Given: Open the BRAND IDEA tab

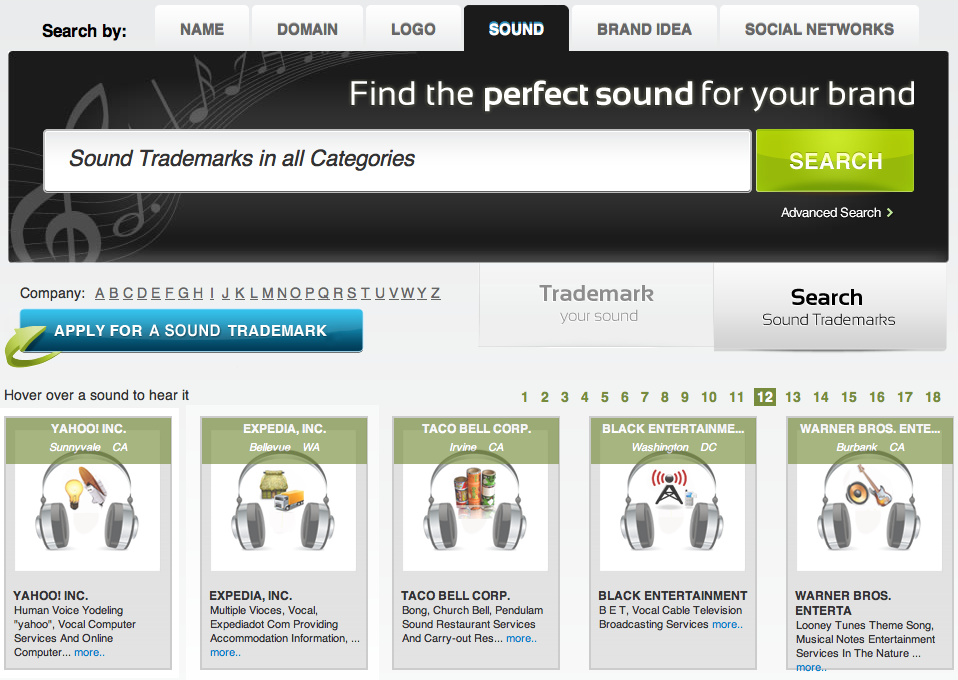Looking at the screenshot, I should pyautogui.click(x=644, y=29).
